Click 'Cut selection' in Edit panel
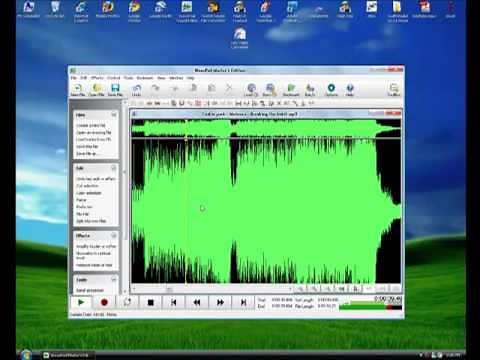 (87, 186)
